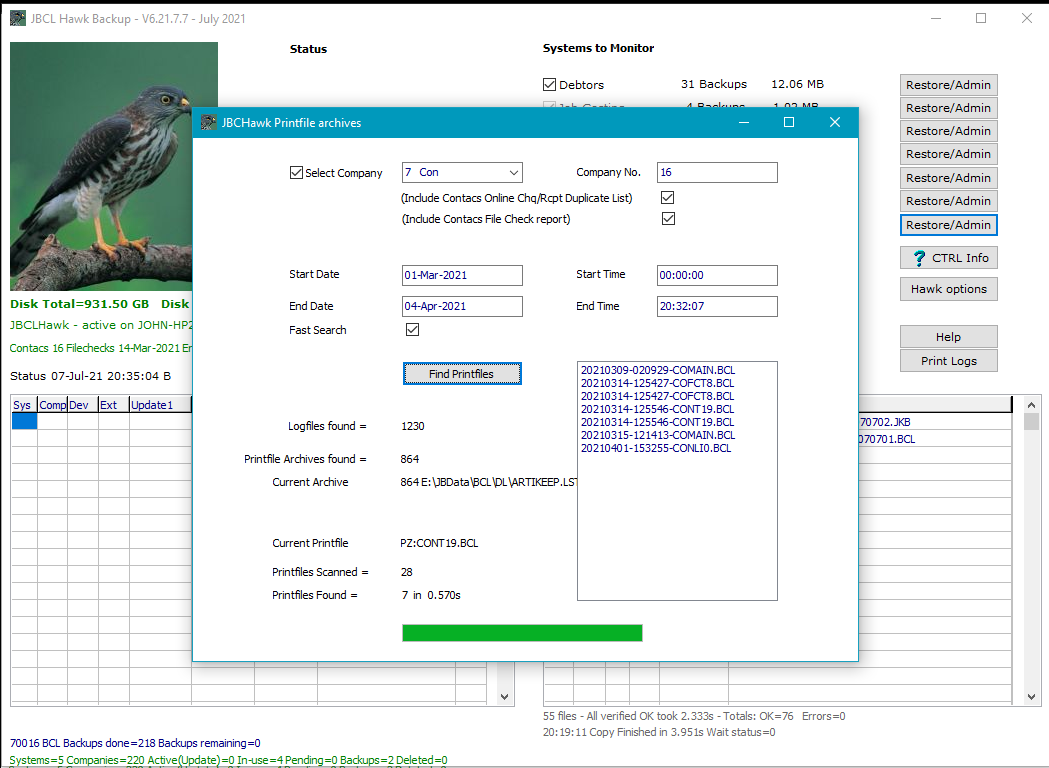Click the question mark icon on CTRL Info
The width and height of the screenshot is (1049, 768).
[x=917, y=257]
